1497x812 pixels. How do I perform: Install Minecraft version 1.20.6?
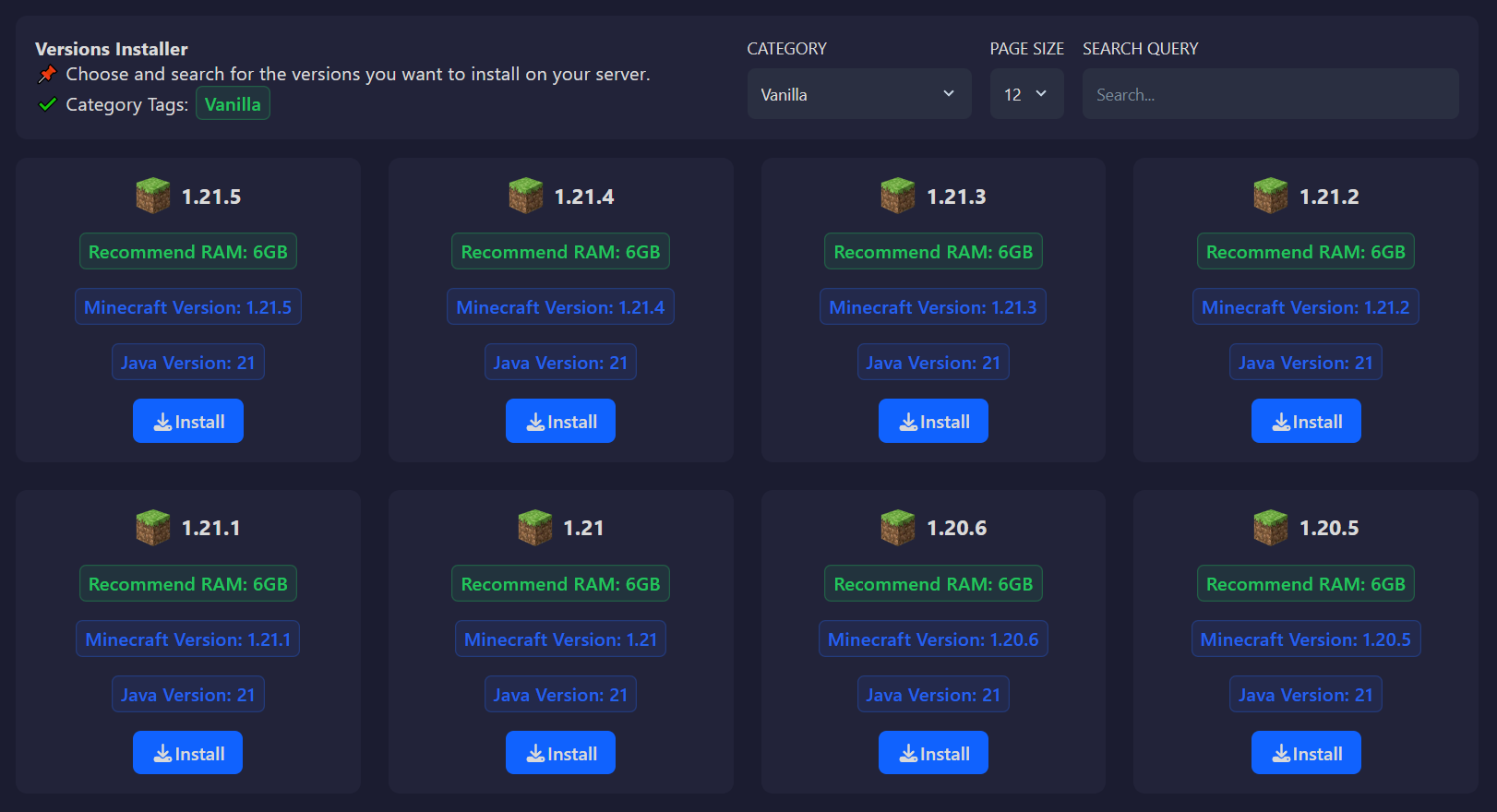(x=933, y=753)
